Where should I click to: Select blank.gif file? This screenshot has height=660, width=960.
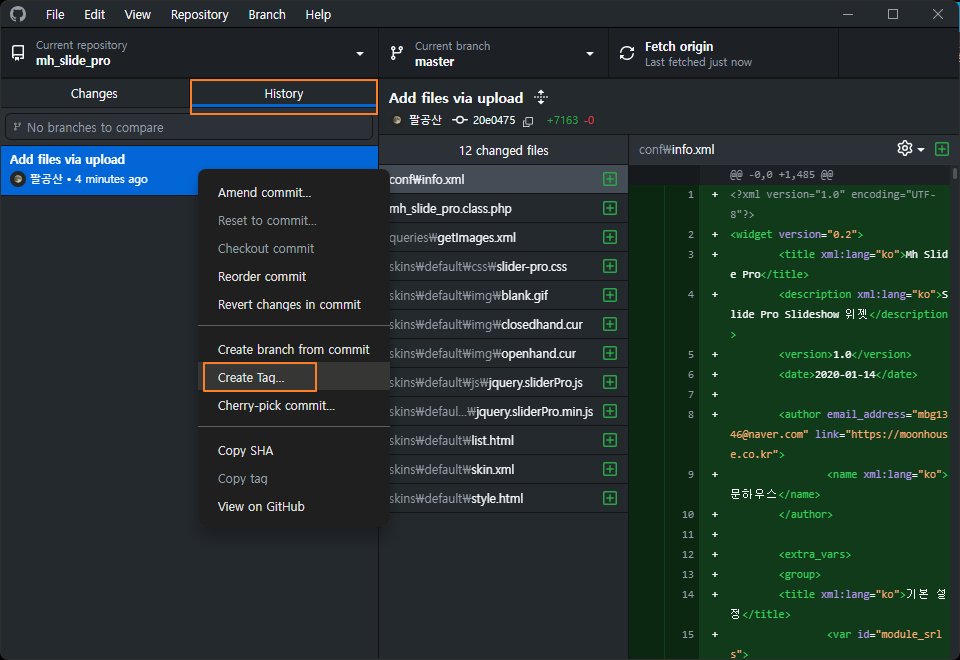tap(503, 295)
